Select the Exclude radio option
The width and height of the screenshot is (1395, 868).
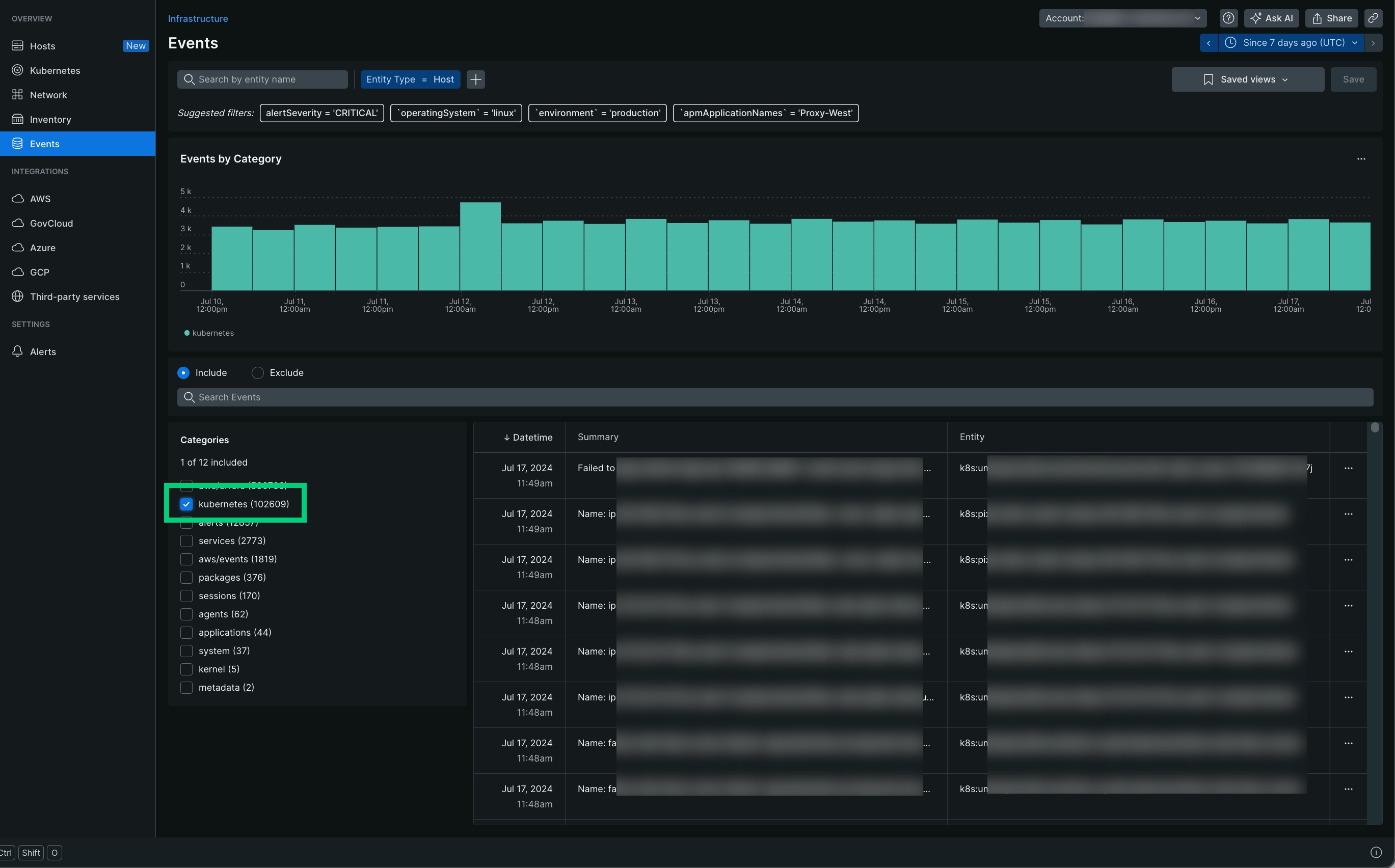point(258,373)
